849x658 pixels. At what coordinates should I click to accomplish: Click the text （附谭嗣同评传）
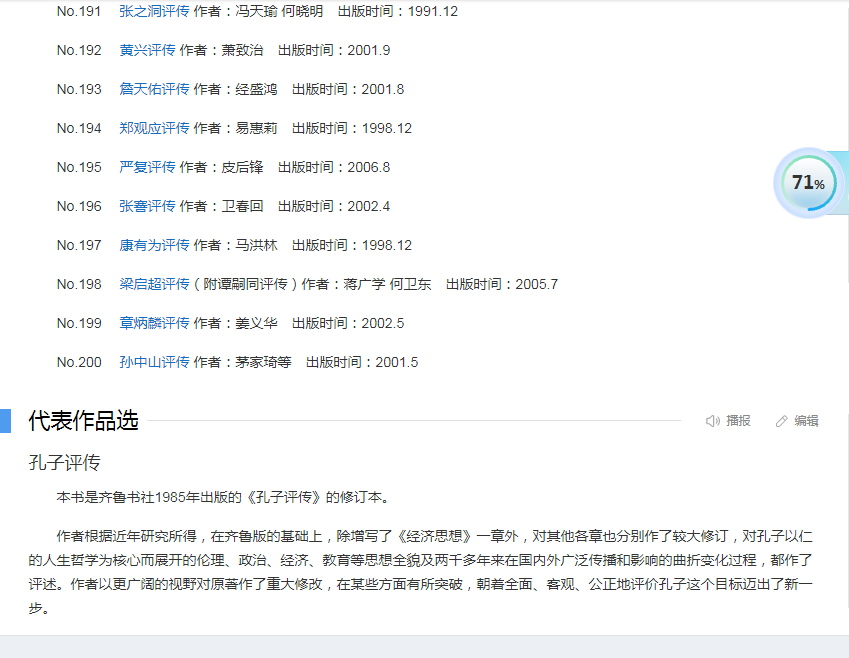point(245,284)
